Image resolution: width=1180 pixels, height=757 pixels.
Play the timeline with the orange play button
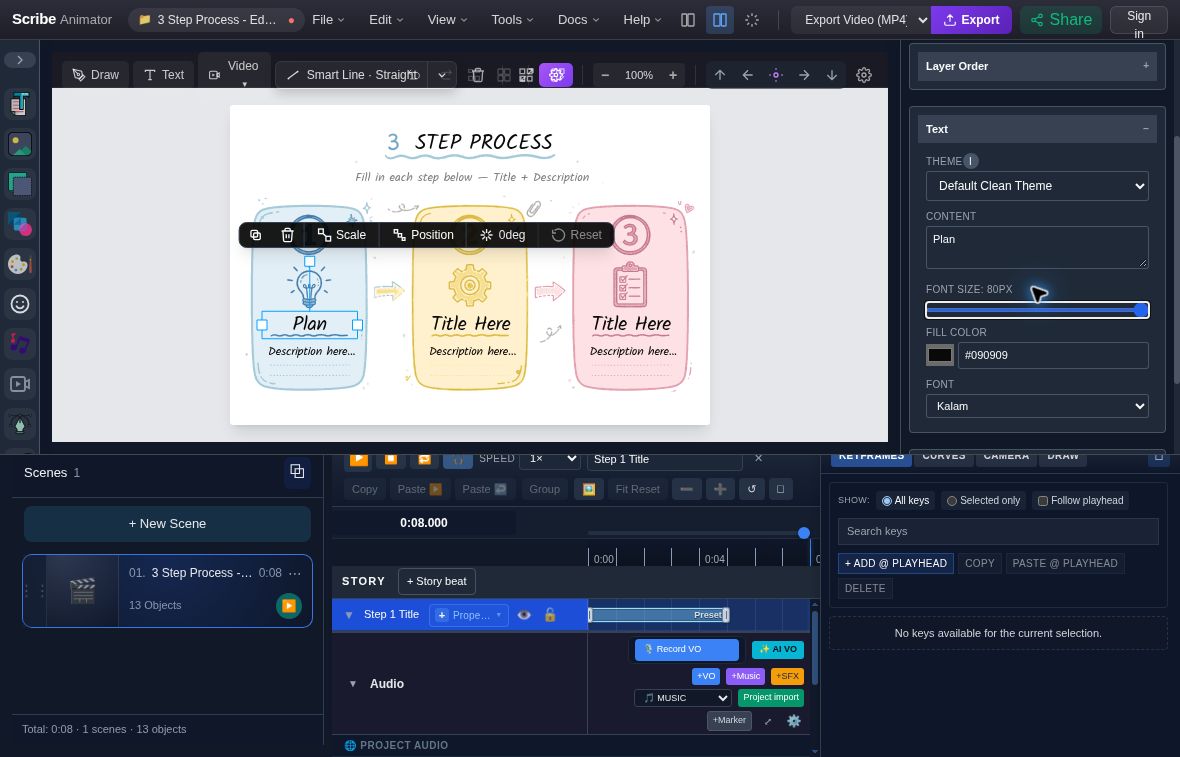[359, 459]
